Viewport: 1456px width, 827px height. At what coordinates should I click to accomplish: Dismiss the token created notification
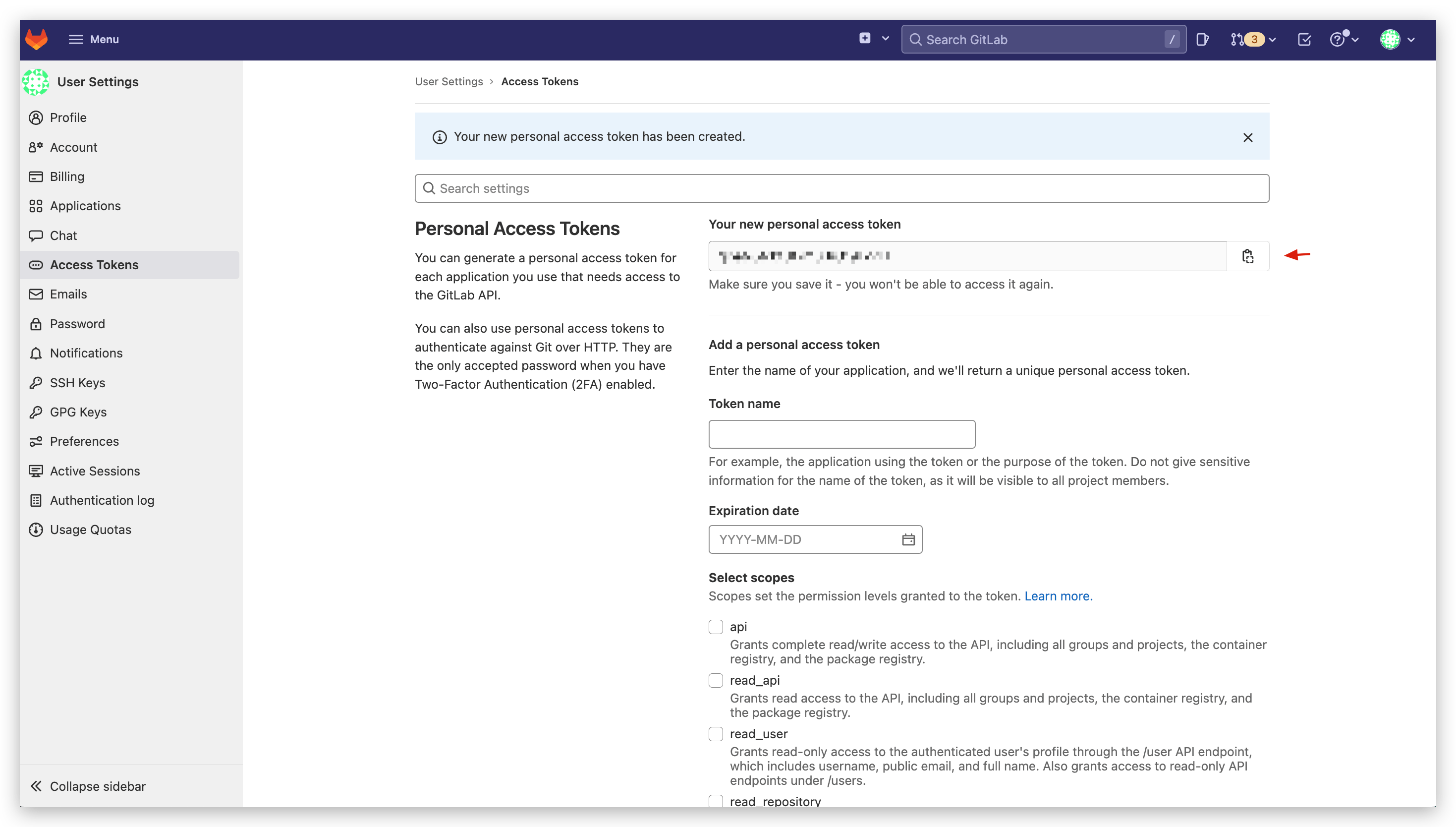[1247, 137]
